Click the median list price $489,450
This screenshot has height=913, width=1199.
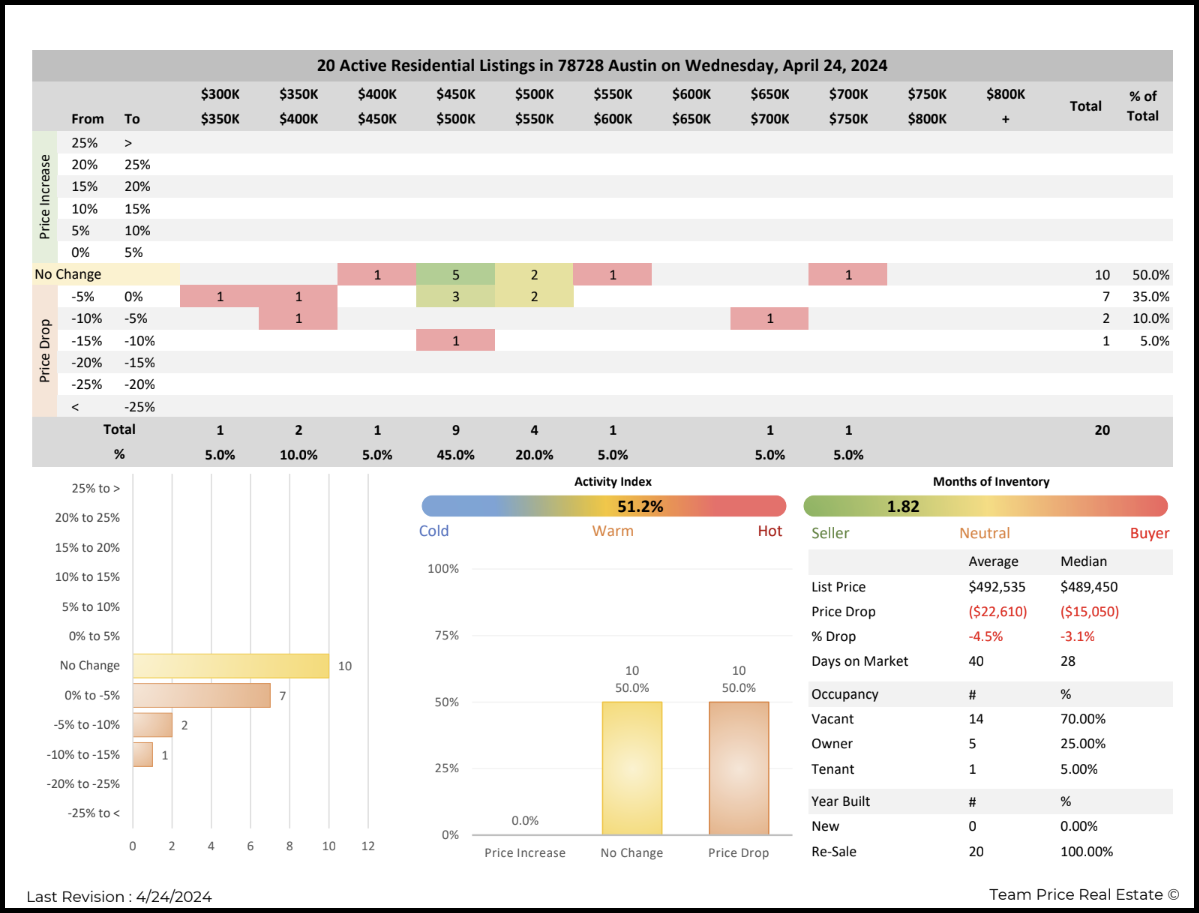pyautogui.click(x=1089, y=587)
